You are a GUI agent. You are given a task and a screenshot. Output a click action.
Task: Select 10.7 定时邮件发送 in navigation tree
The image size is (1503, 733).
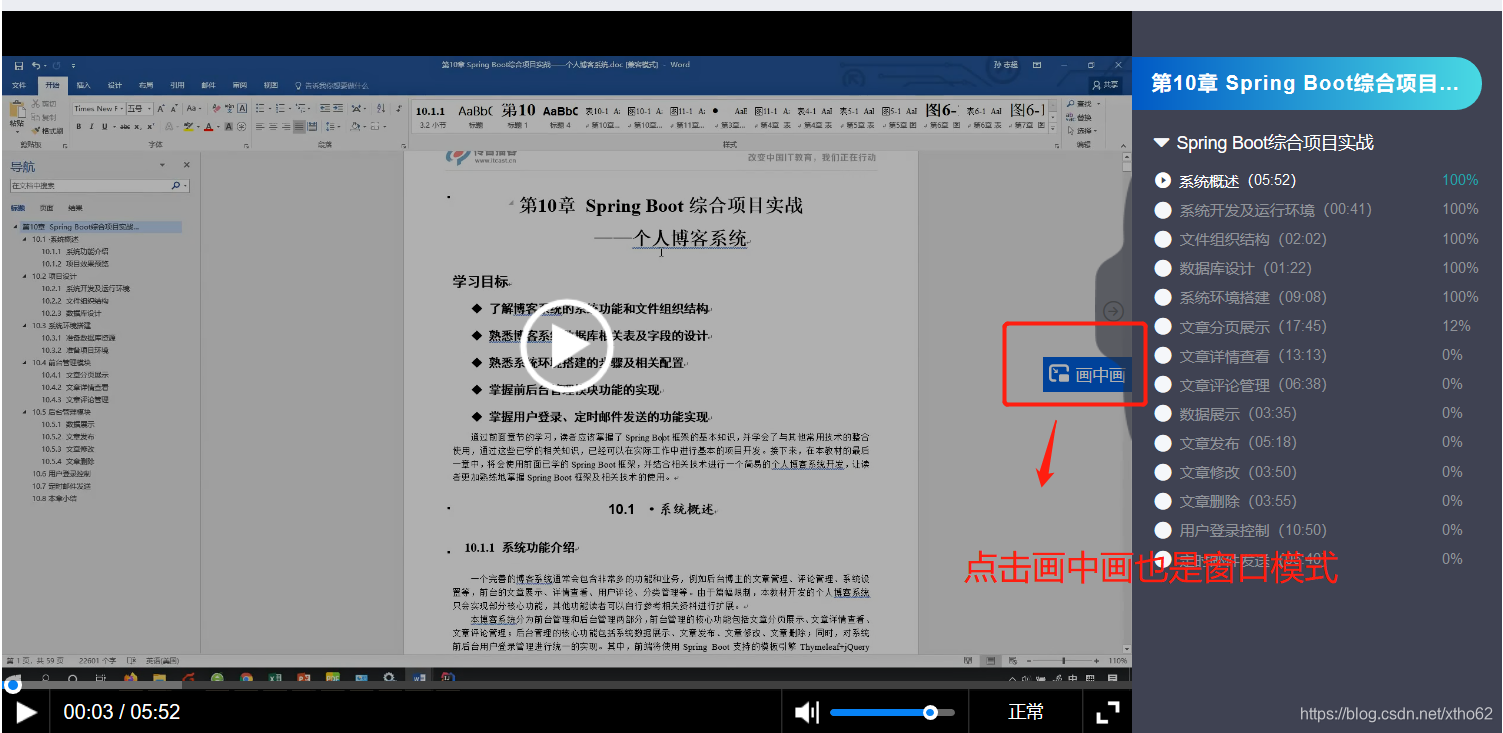point(61,486)
